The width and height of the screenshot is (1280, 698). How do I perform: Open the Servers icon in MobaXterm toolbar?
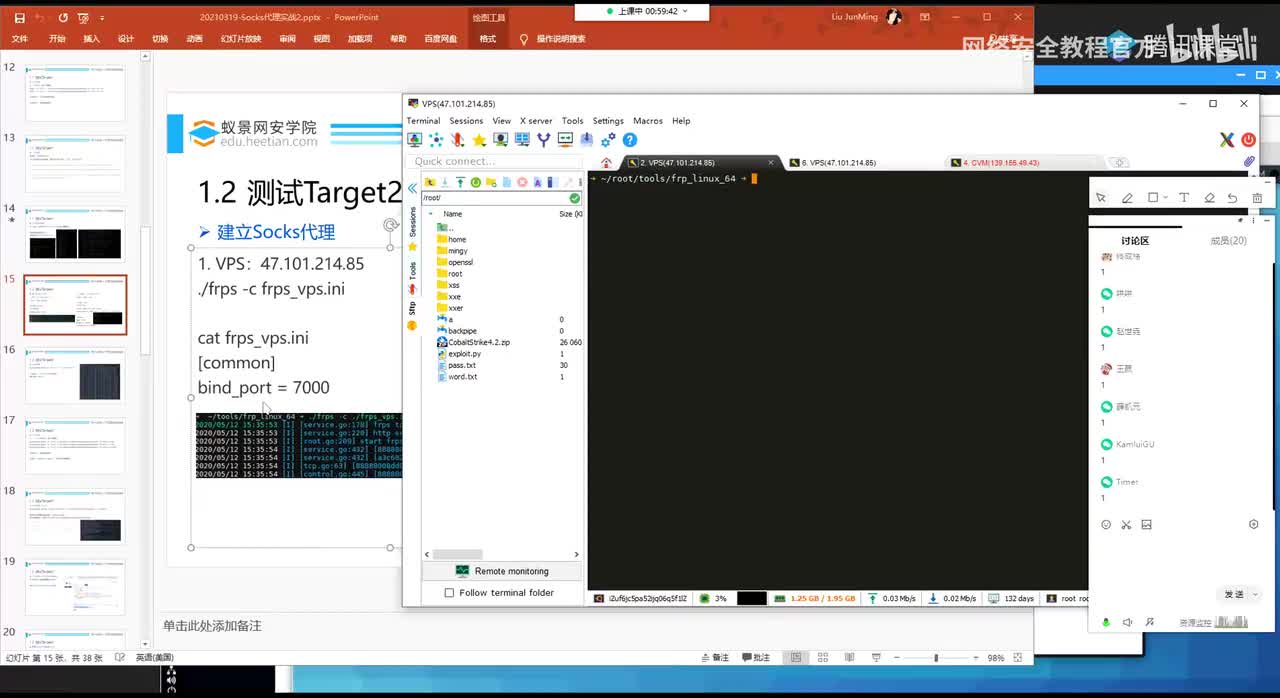coord(436,140)
